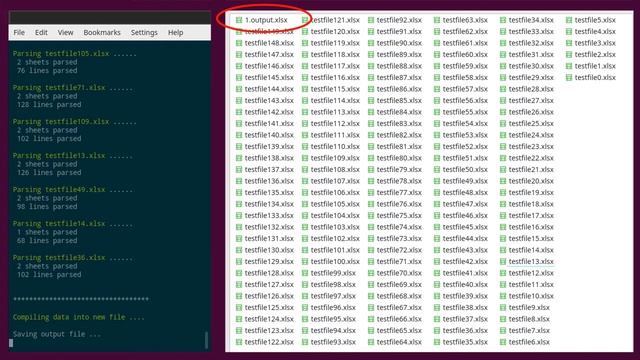
Task: Select file name testfile14.xlsx
Action: [531, 250]
